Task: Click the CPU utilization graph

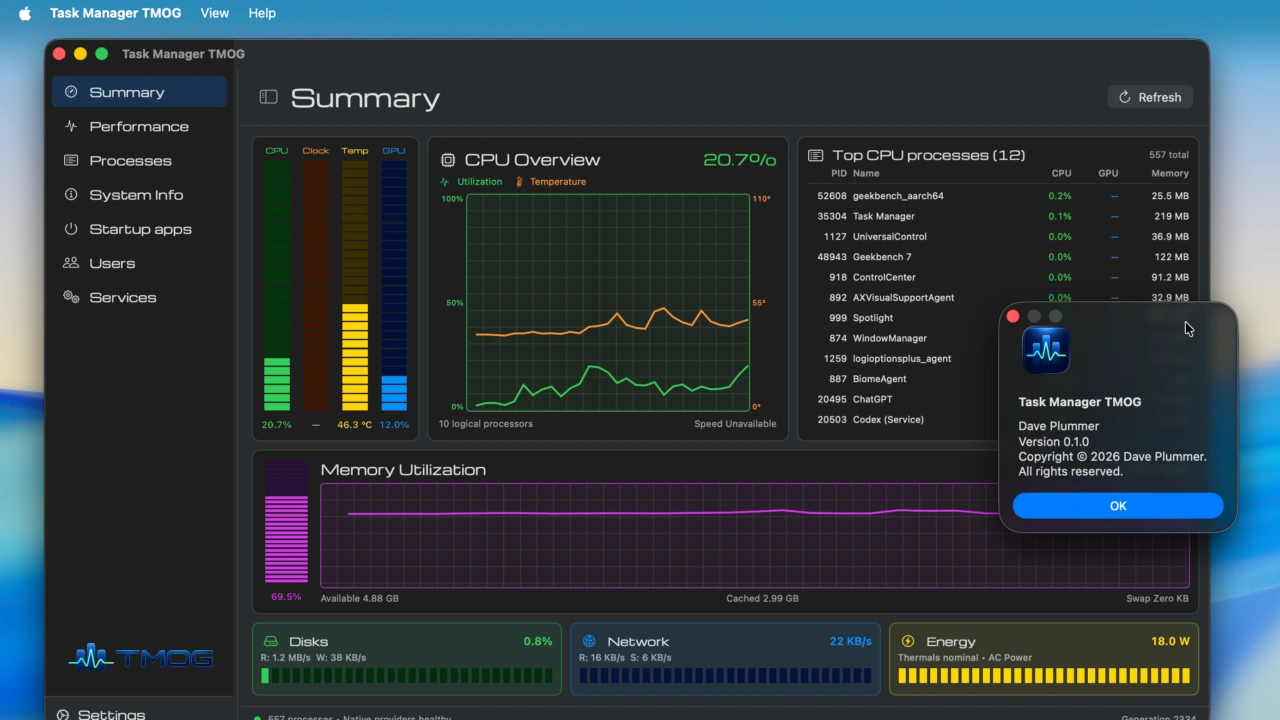Action: (x=607, y=302)
